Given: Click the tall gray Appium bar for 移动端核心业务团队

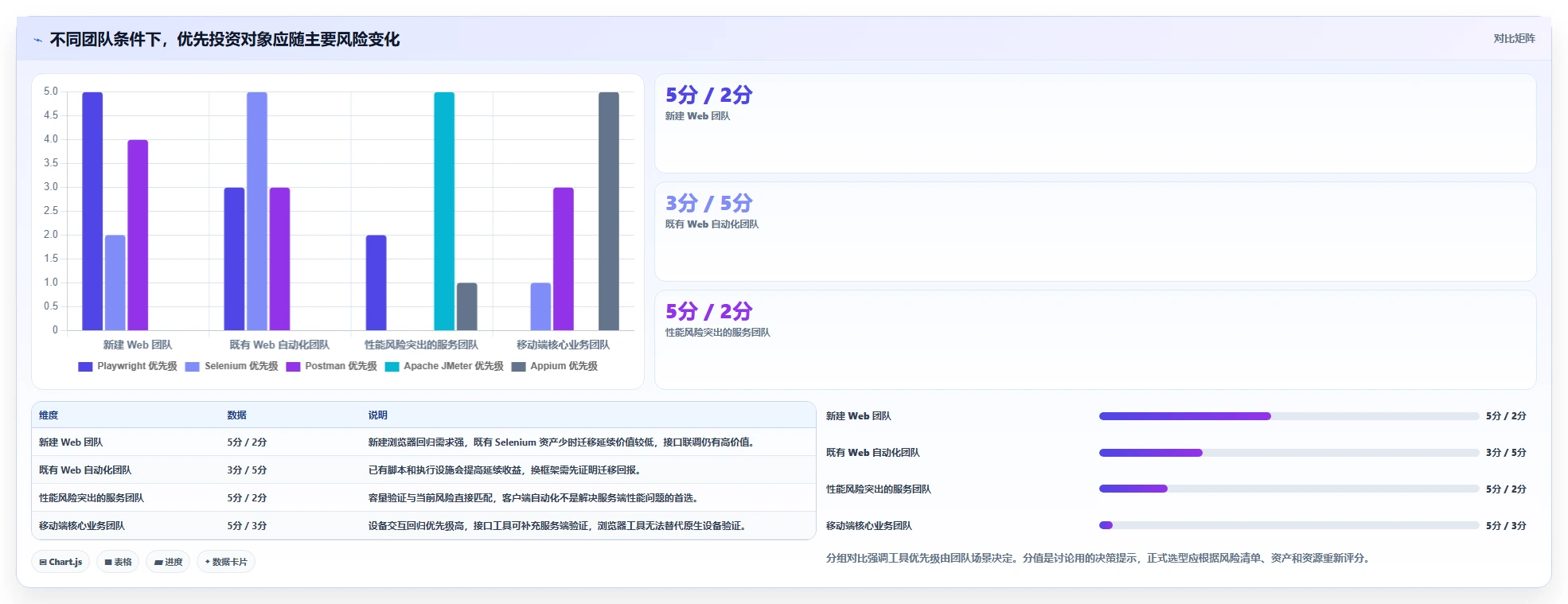Looking at the screenshot, I should pos(609,211).
